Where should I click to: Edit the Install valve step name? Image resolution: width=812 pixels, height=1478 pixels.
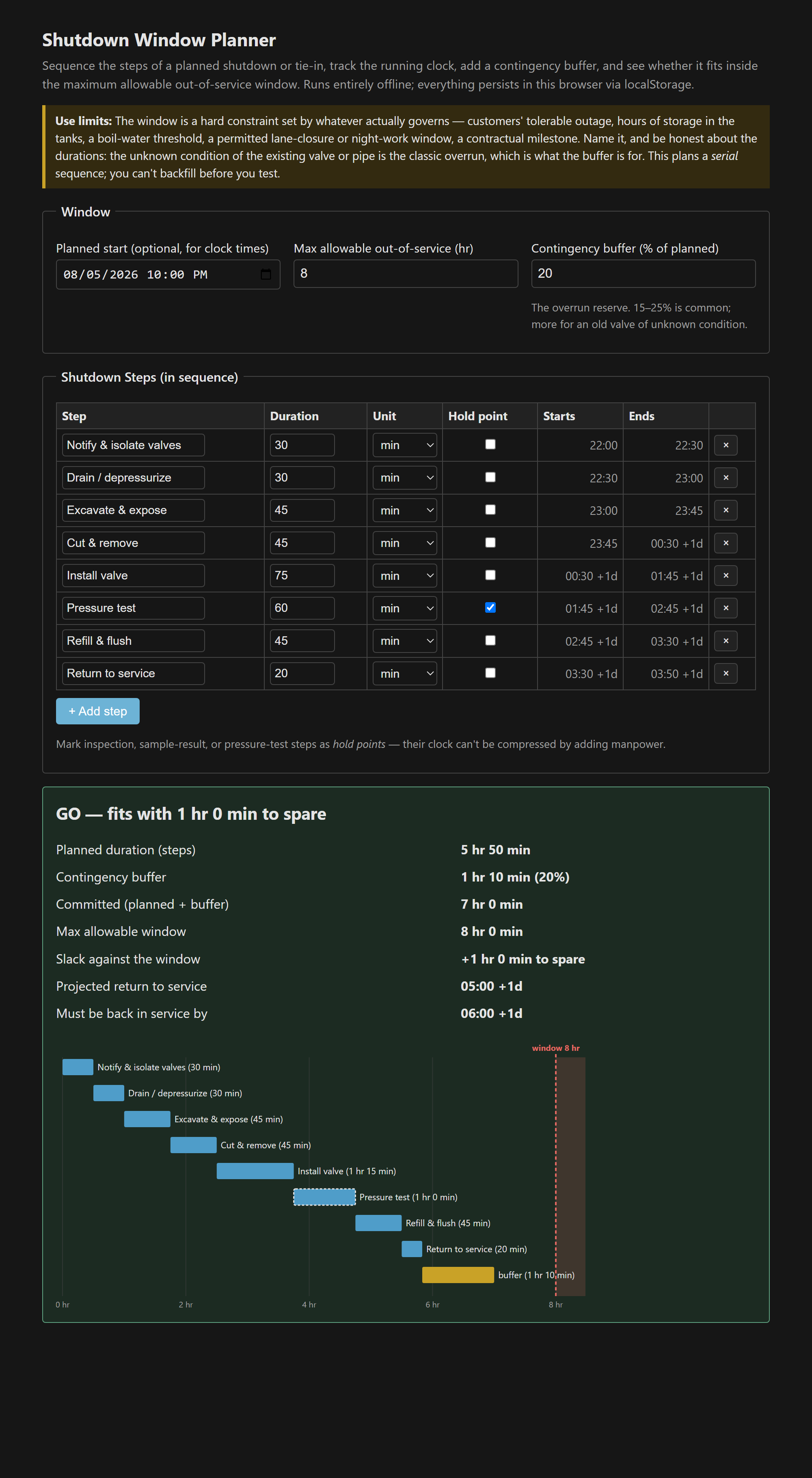[x=133, y=575]
